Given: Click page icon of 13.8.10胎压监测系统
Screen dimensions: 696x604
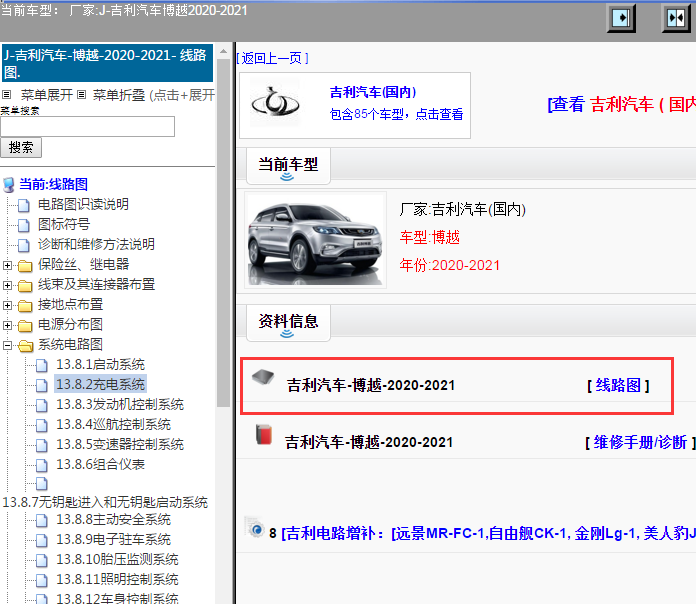Looking at the screenshot, I should [x=42, y=560].
